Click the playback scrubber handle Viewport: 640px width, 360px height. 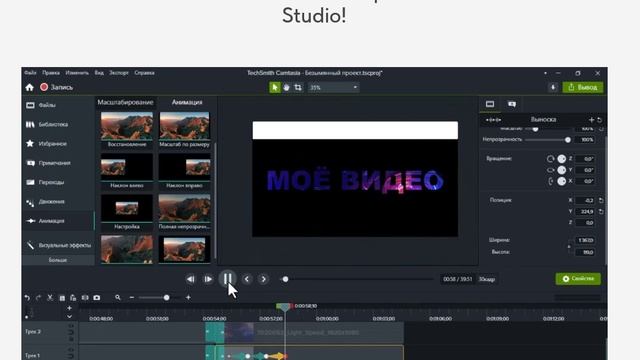click(x=285, y=279)
